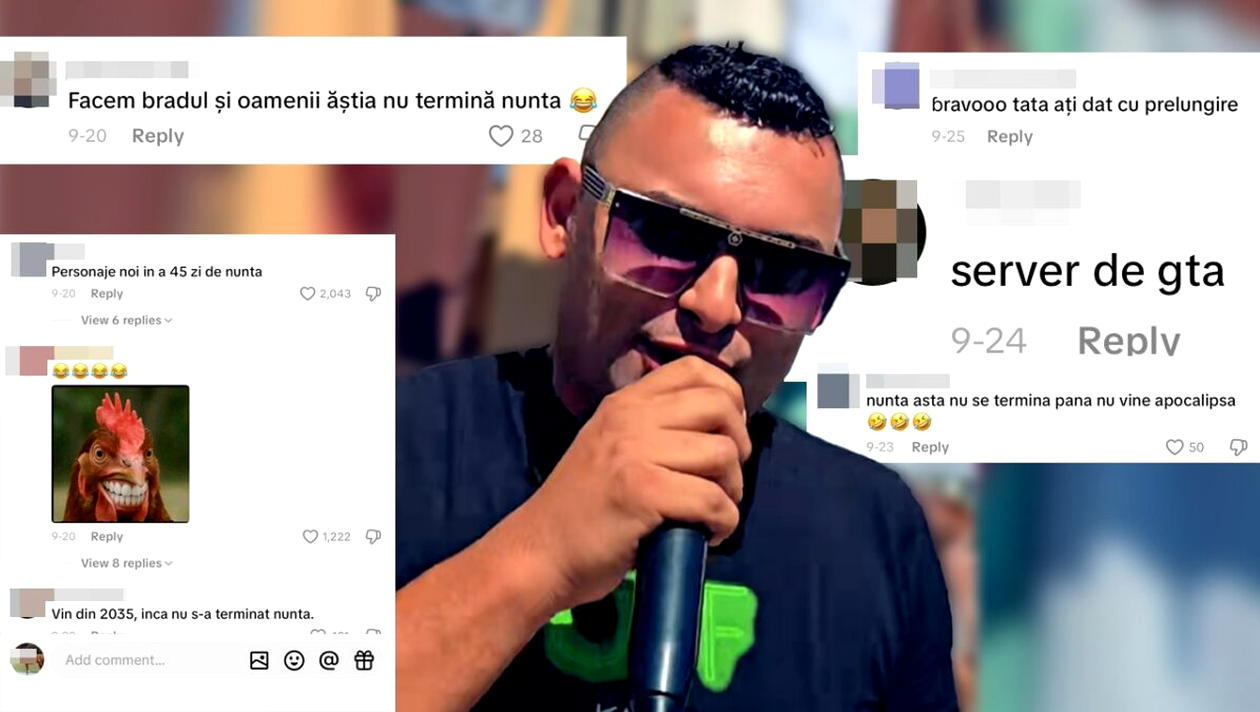This screenshot has height=712, width=1260.
Task: Open the image attachment icon in comment bar
Action: pos(259,660)
